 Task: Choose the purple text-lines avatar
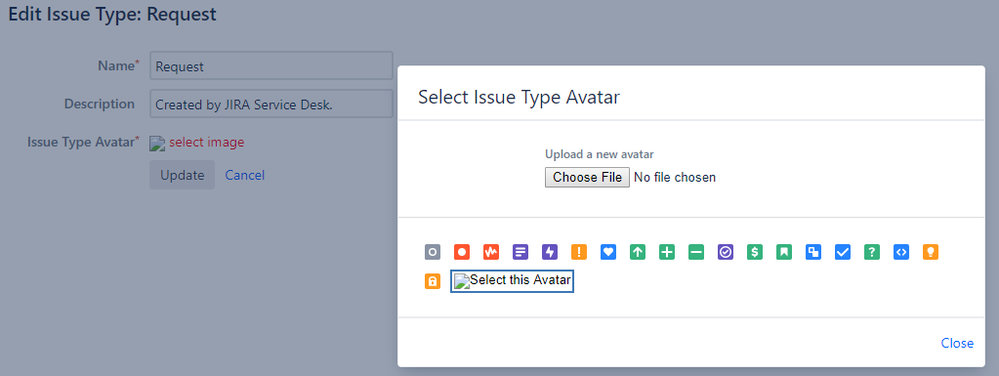pos(521,252)
